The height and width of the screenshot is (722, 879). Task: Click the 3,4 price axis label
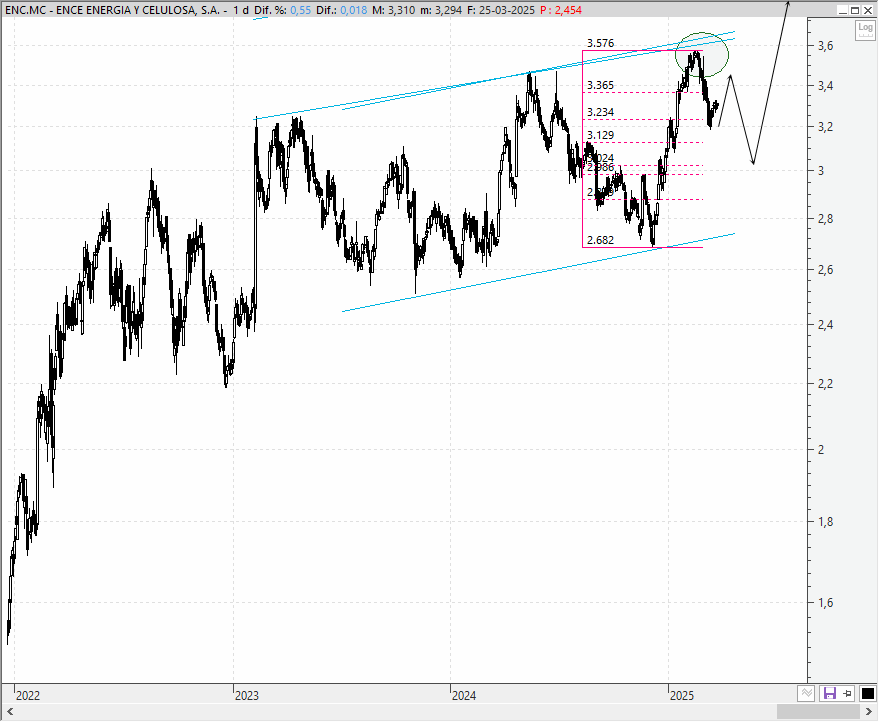tap(825, 86)
